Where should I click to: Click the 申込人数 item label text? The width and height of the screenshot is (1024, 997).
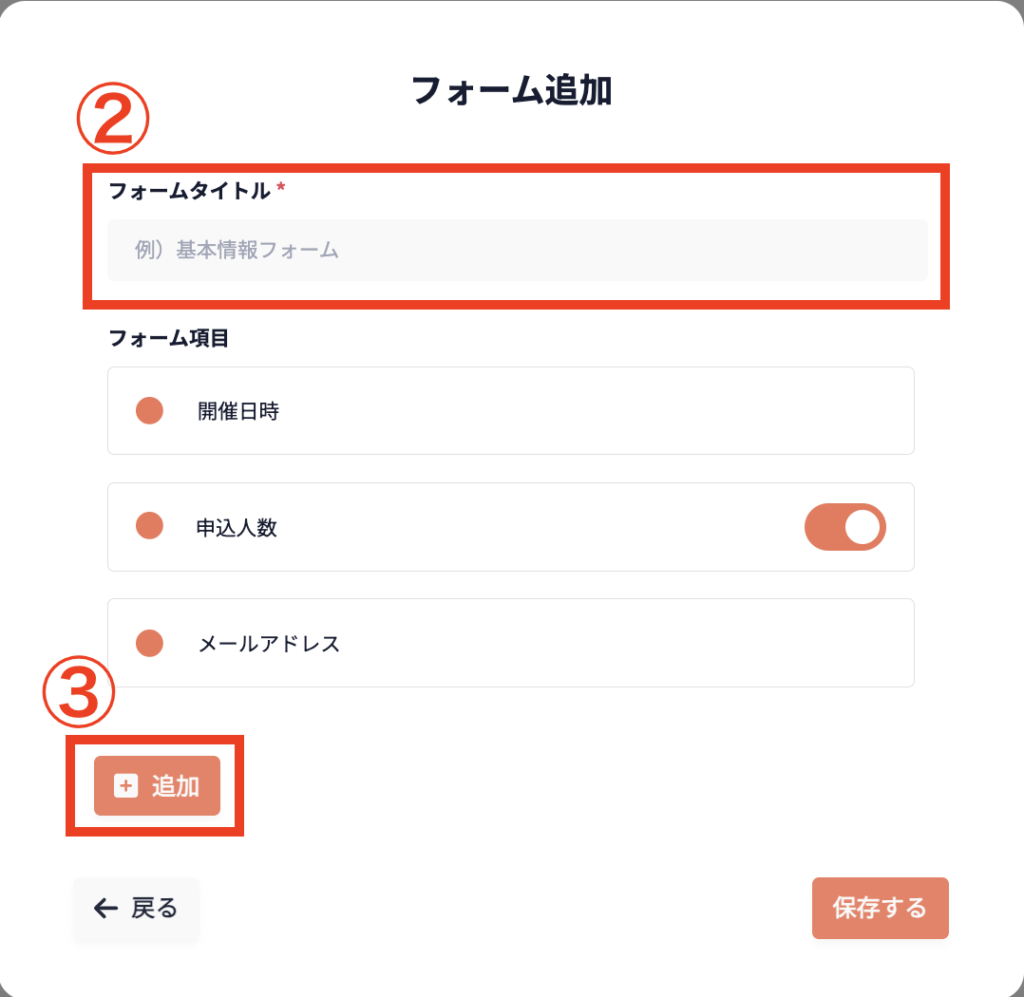pyautogui.click(x=237, y=527)
